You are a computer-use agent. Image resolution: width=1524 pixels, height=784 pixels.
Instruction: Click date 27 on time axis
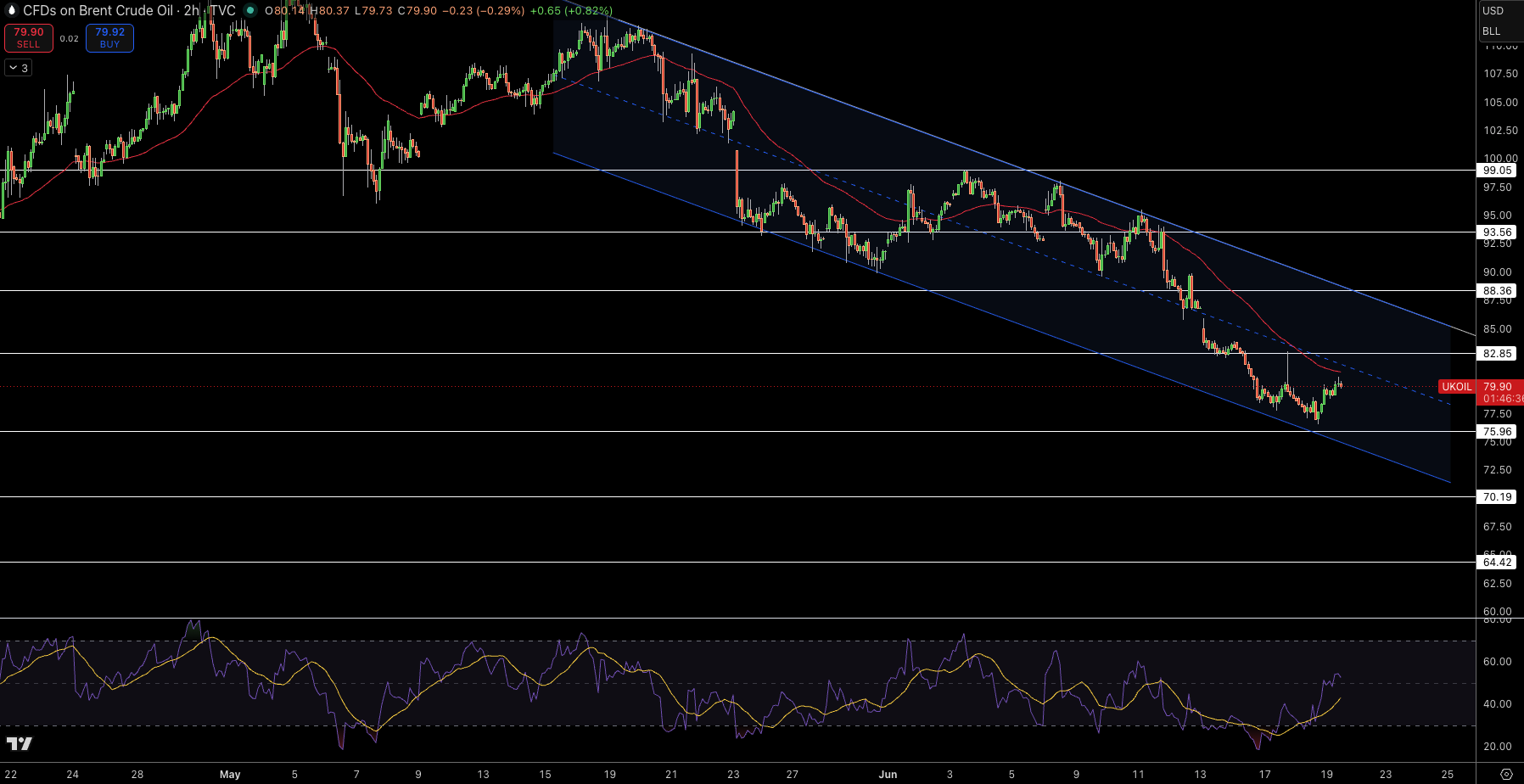[793, 775]
